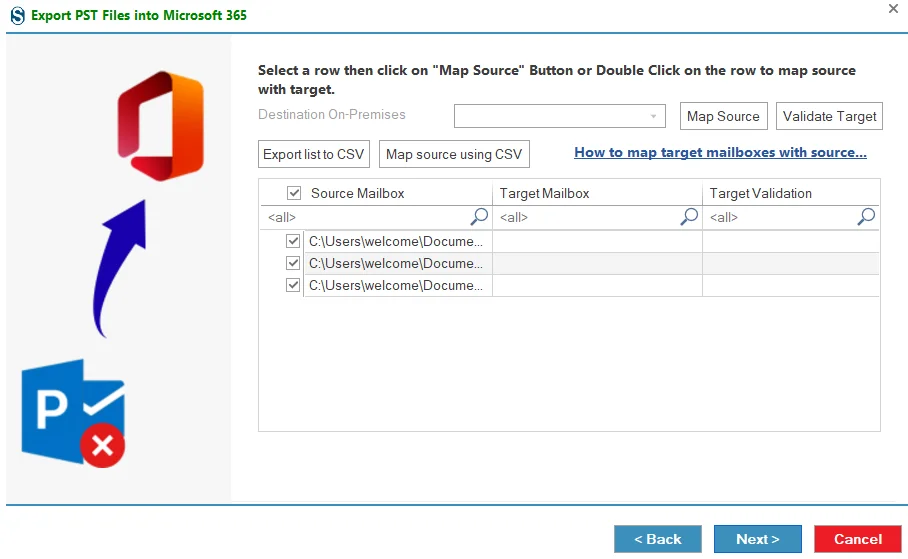Click the app logo in title bar
Screen dimensions: 908x559
17,15
